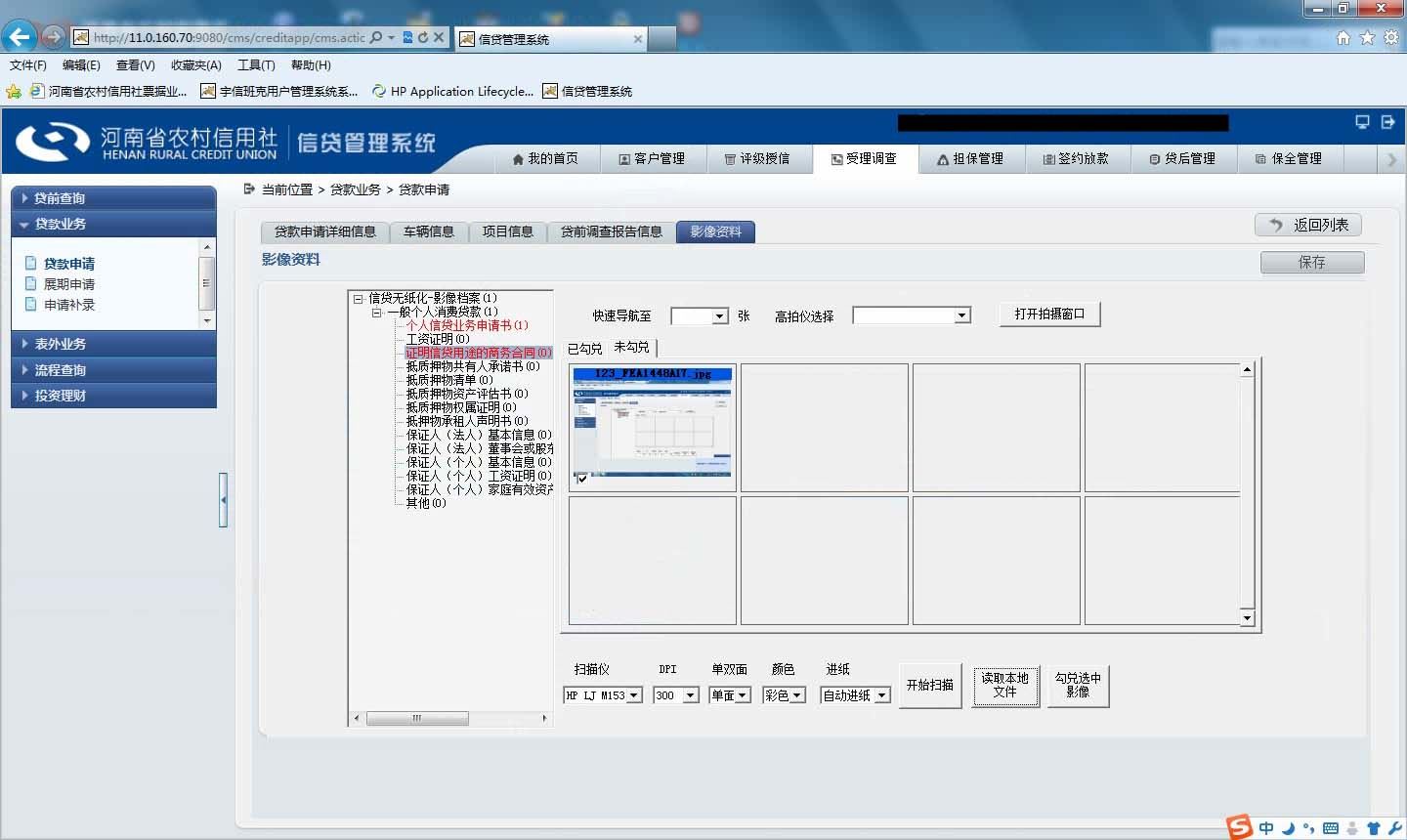The image size is (1407, 840).
Task: Select 工资证明(0) in the image tree
Action: point(438,339)
